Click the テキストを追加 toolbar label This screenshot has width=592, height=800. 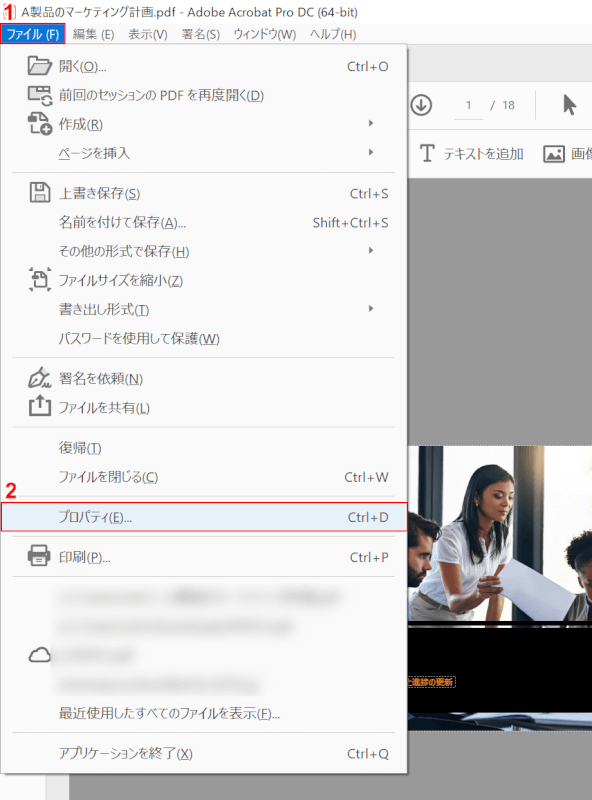483,154
